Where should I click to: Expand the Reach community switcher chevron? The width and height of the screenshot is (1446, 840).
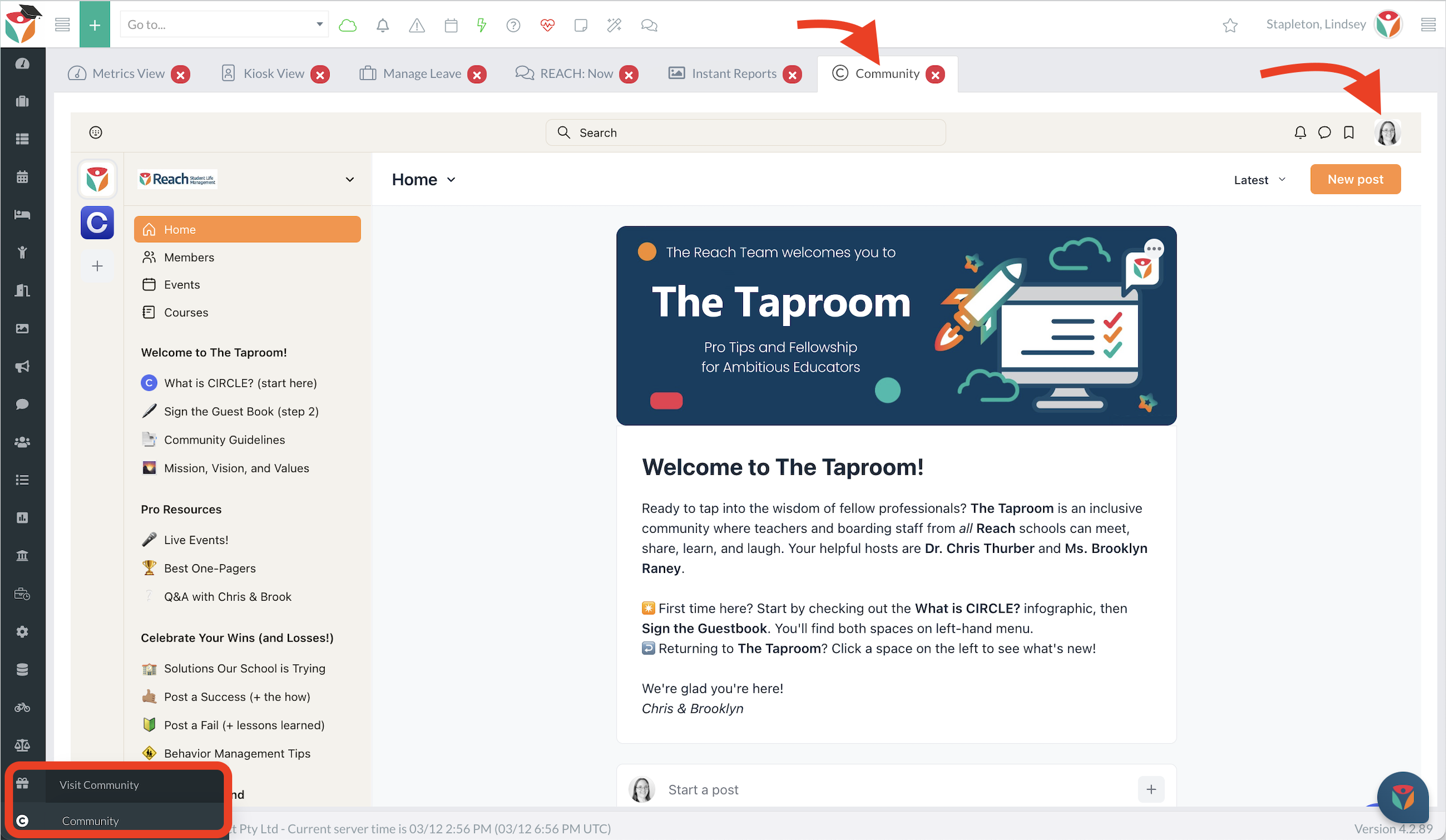tap(350, 180)
